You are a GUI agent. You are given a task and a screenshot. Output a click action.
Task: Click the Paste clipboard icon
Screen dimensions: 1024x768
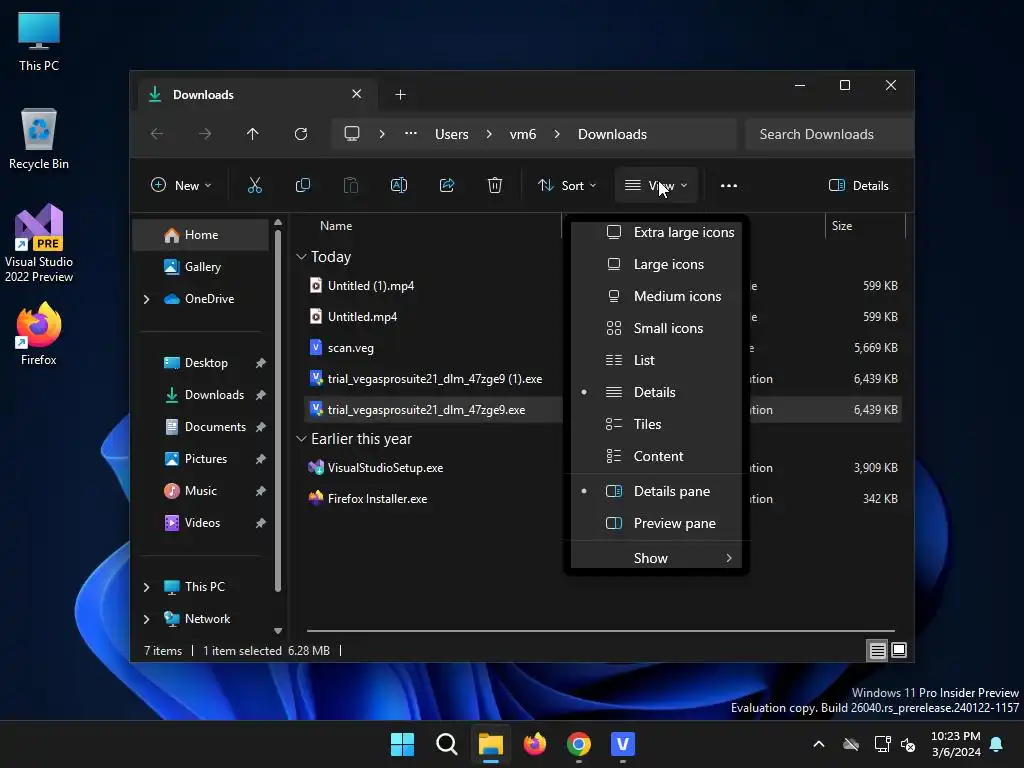click(351, 185)
